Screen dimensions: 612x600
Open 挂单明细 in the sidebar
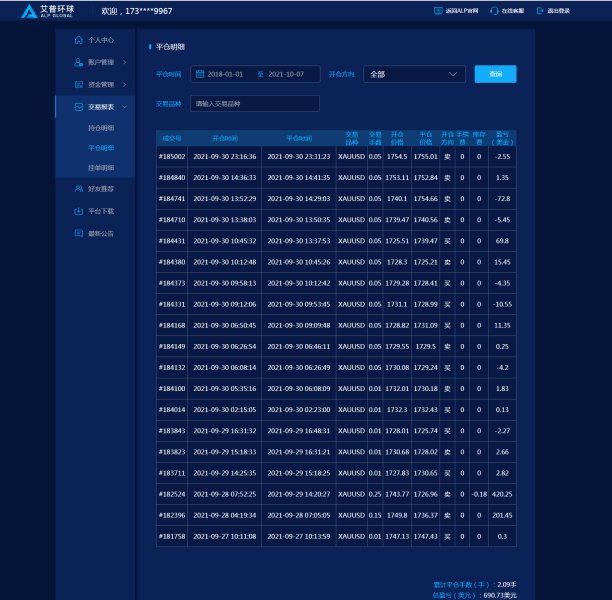pos(101,167)
